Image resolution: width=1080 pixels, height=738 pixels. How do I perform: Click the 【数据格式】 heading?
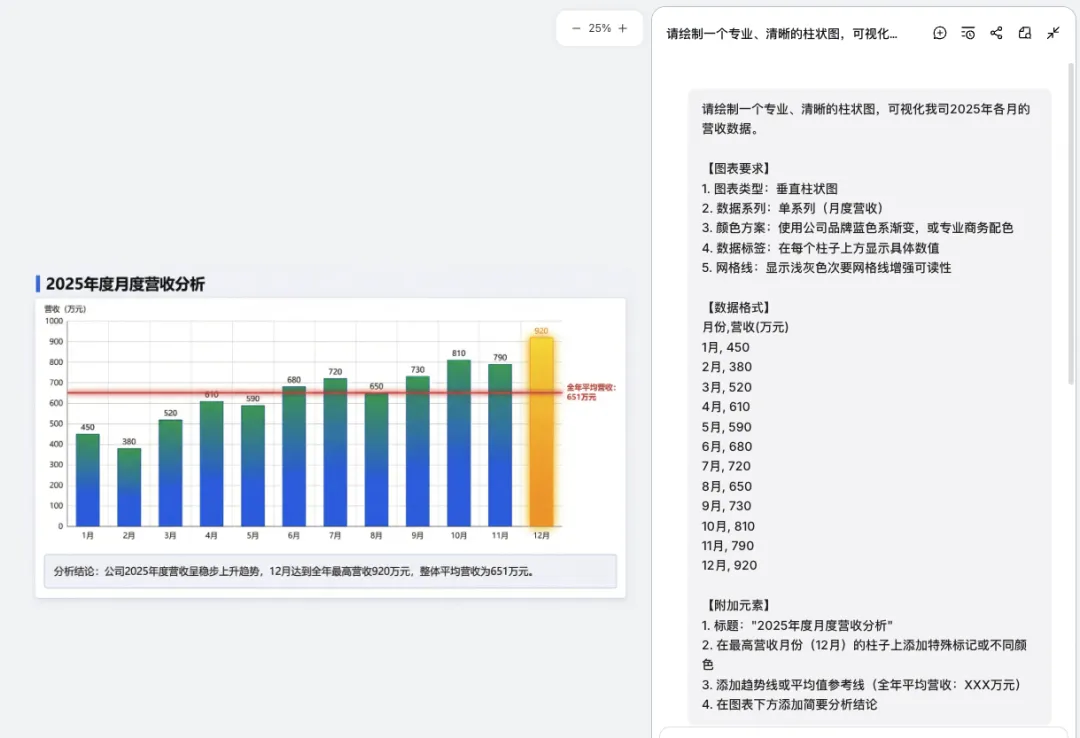(736, 307)
